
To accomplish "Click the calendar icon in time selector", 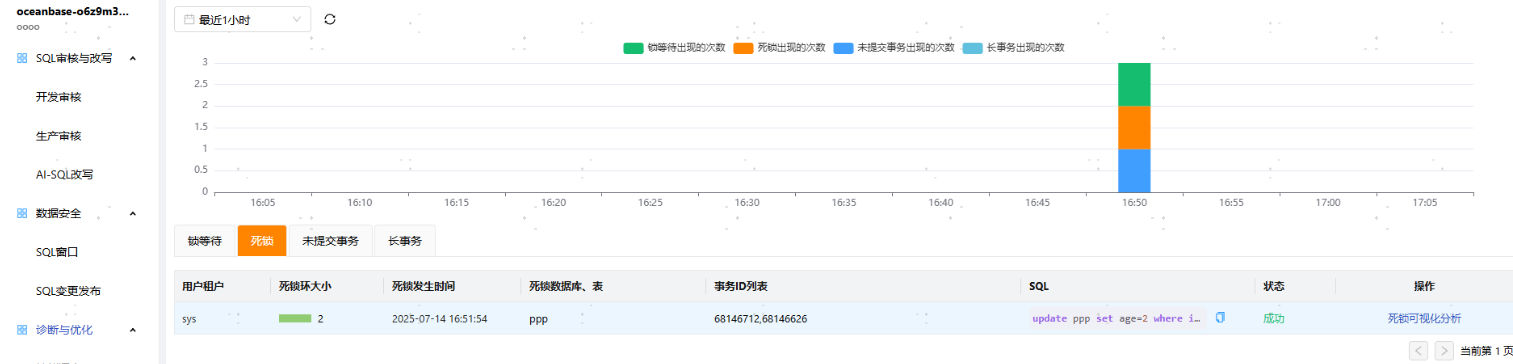I will (189, 19).
